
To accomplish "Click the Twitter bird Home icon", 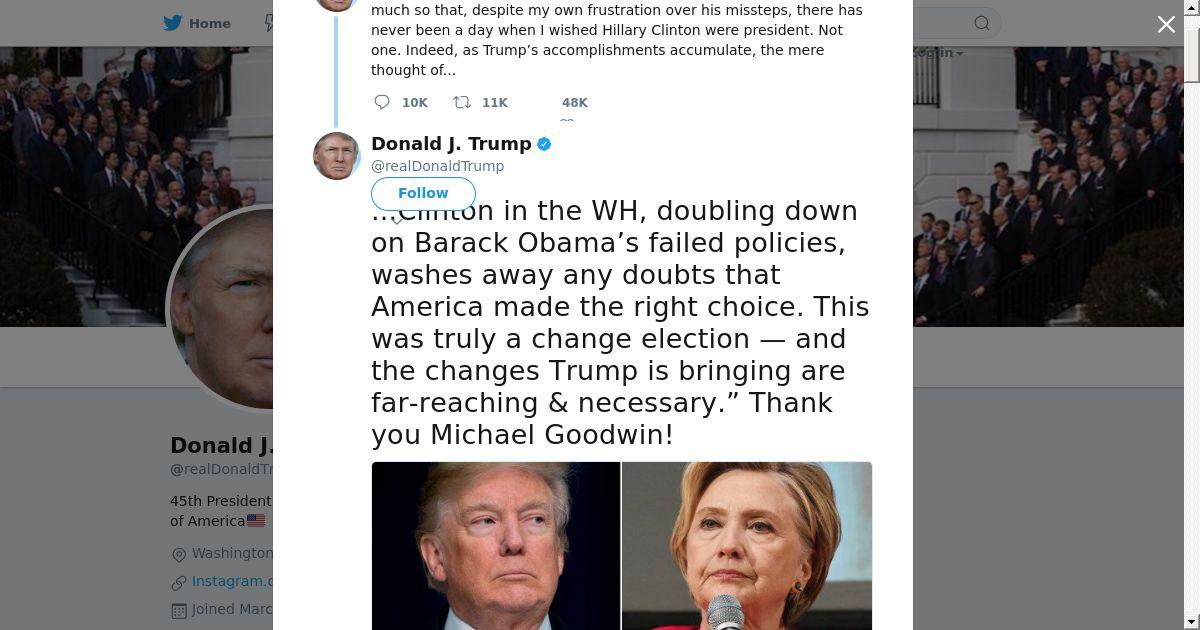I will 173,23.
